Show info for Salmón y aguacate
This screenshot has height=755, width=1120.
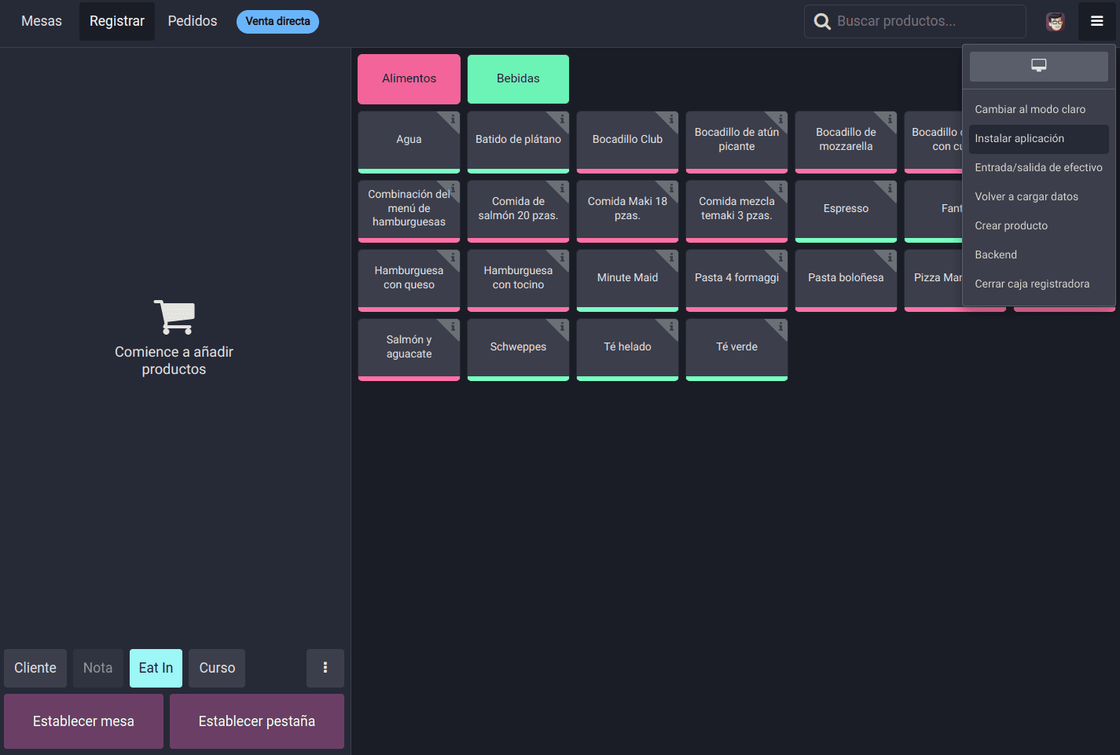pyautogui.click(x=453, y=327)
